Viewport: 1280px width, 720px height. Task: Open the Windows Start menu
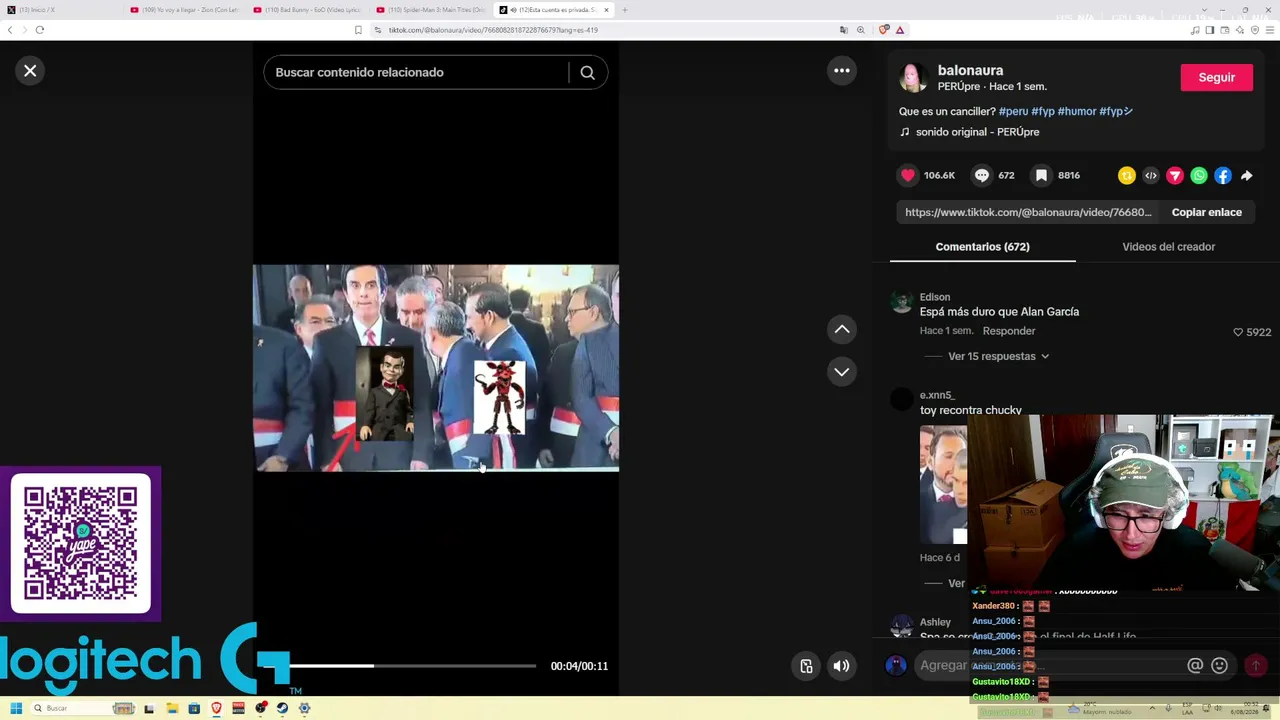coord(15,708)
